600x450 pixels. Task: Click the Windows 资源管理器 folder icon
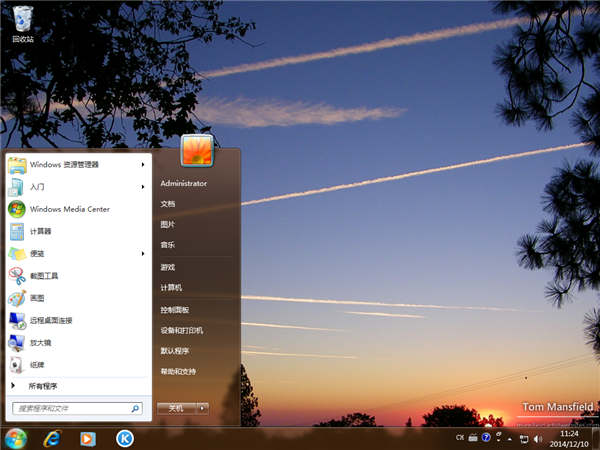tap(17, 165)
